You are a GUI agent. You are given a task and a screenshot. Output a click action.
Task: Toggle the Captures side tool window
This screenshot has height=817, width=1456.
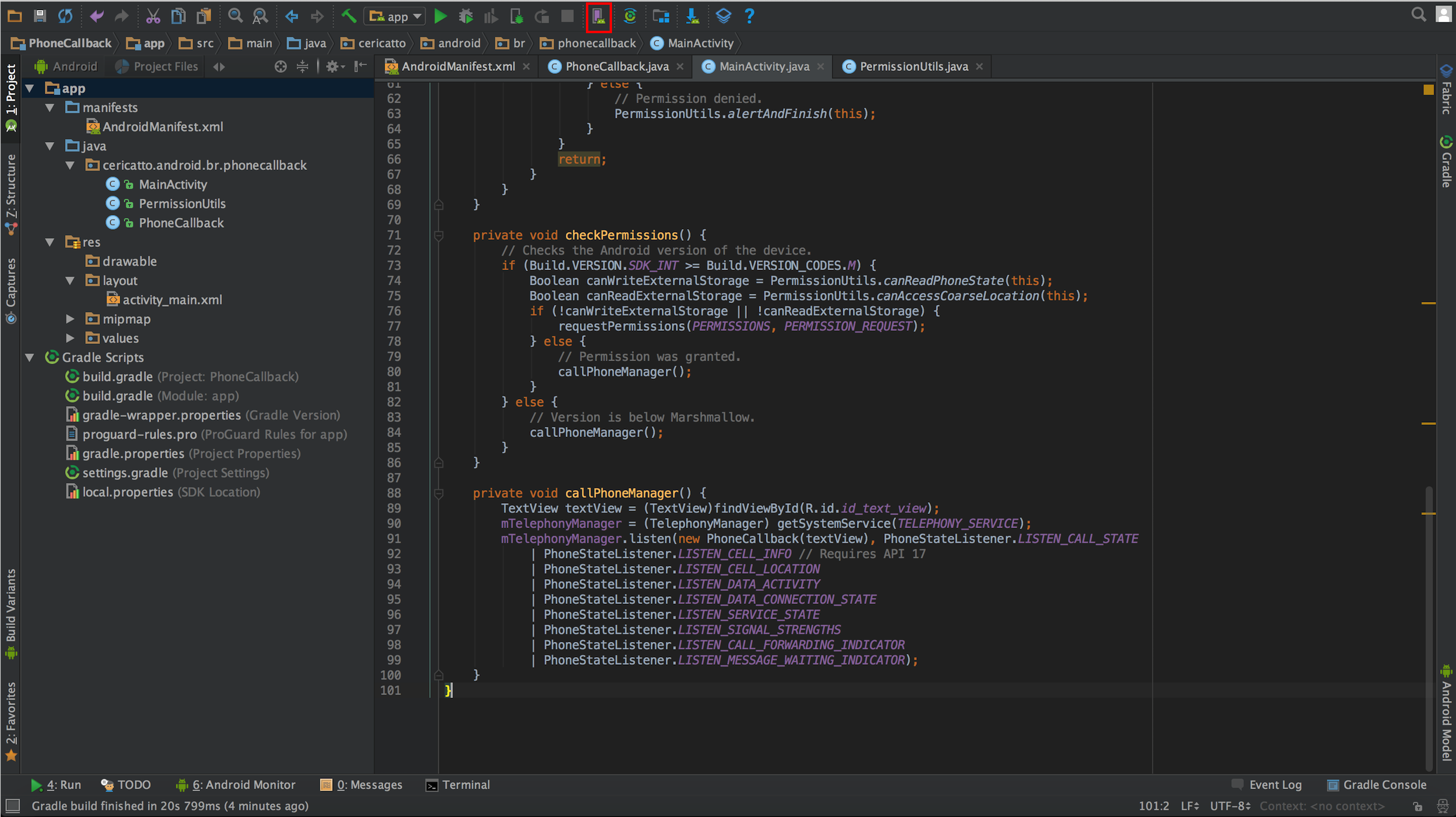(x=11, y=290)
